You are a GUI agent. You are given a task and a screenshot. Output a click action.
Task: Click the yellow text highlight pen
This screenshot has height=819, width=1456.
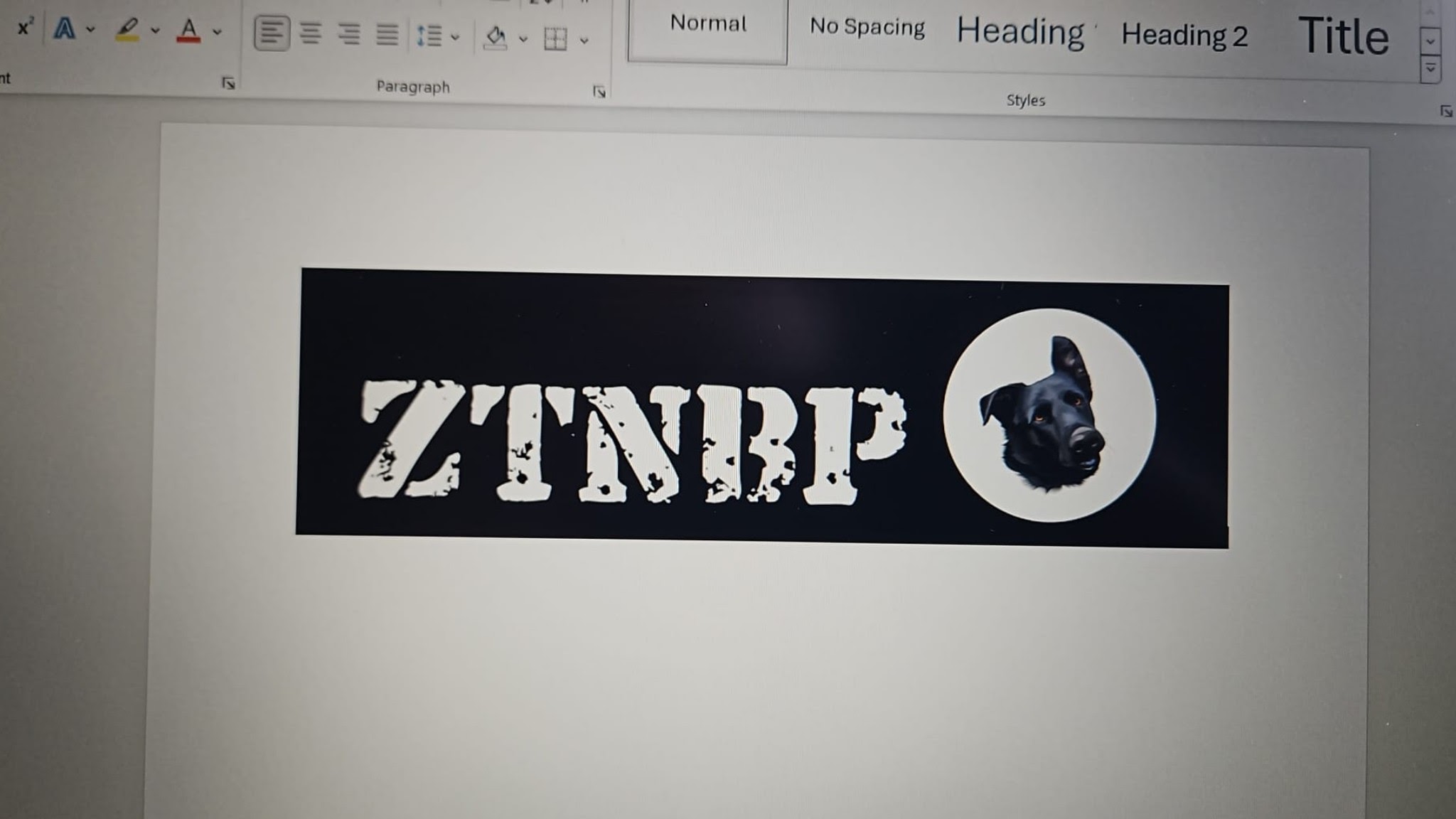click(128, 31)
